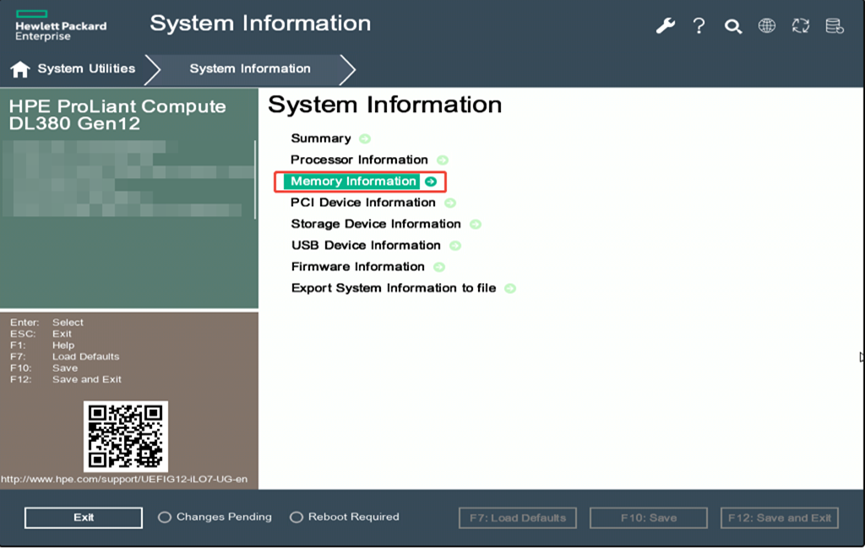Select the Reboot Required radio indicator

(x=296, y=518)
